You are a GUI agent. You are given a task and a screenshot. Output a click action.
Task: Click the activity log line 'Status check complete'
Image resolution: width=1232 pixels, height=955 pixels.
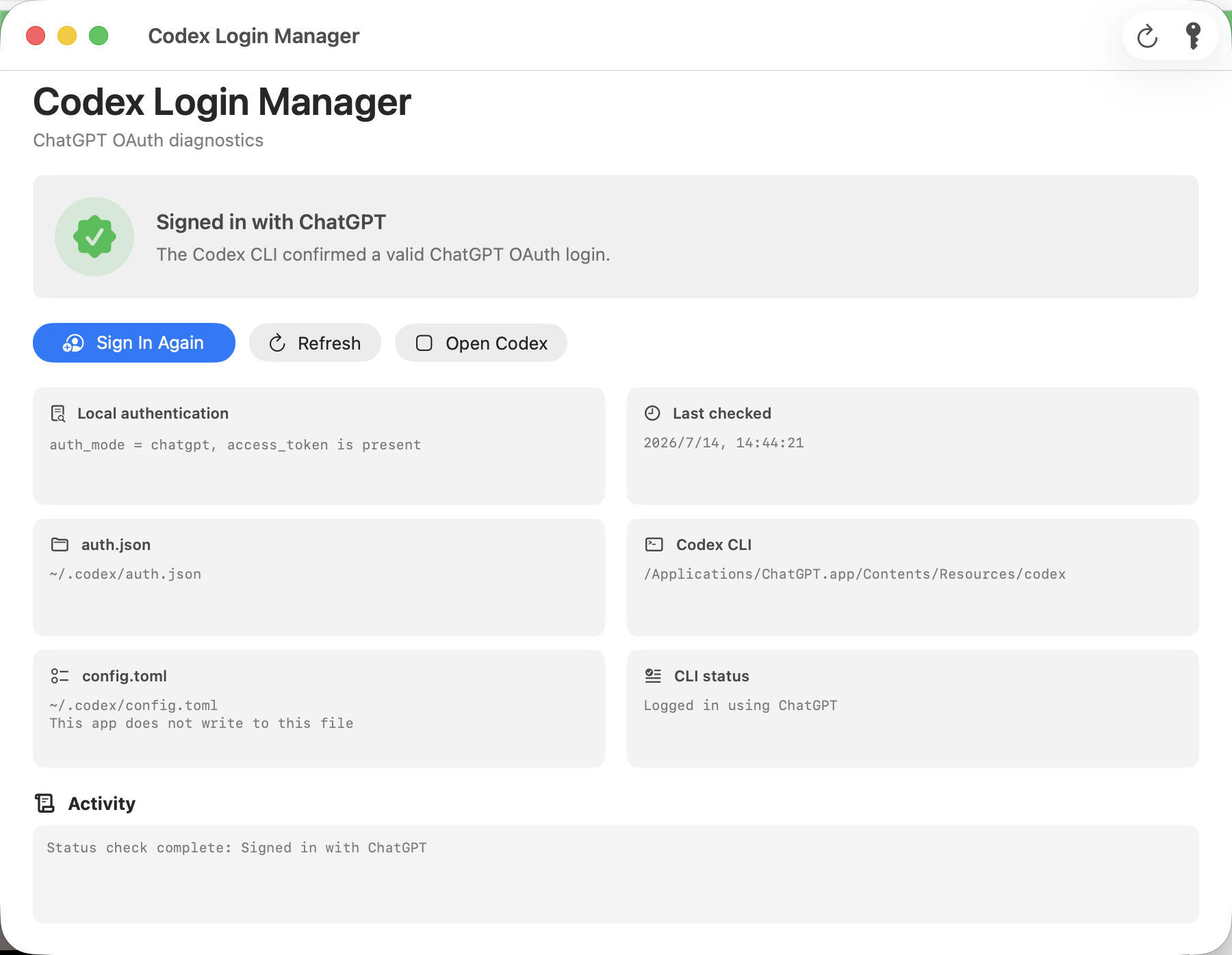[236, 848]
